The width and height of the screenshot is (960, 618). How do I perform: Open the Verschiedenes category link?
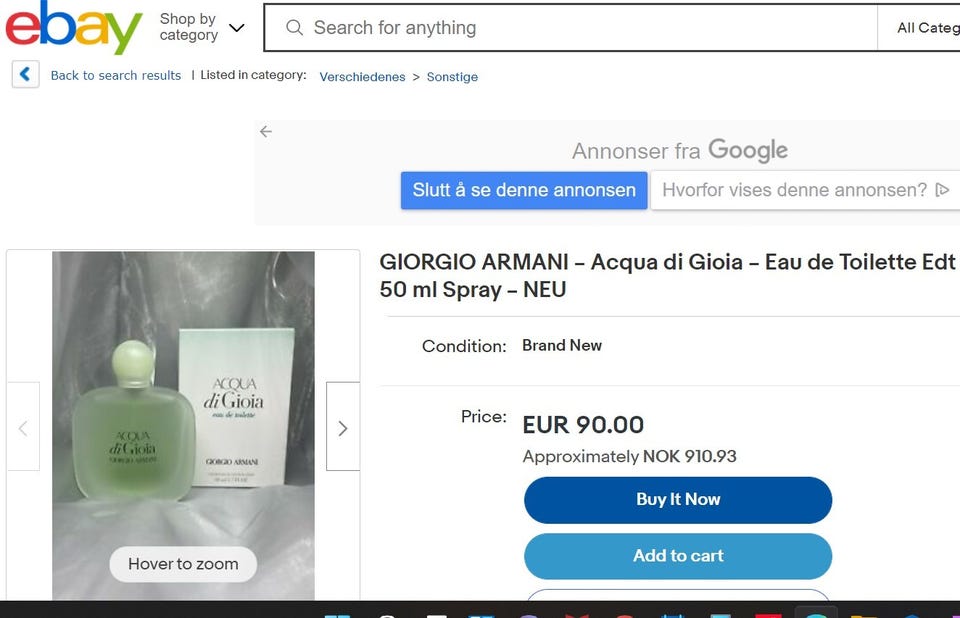(x=362, y=77)
